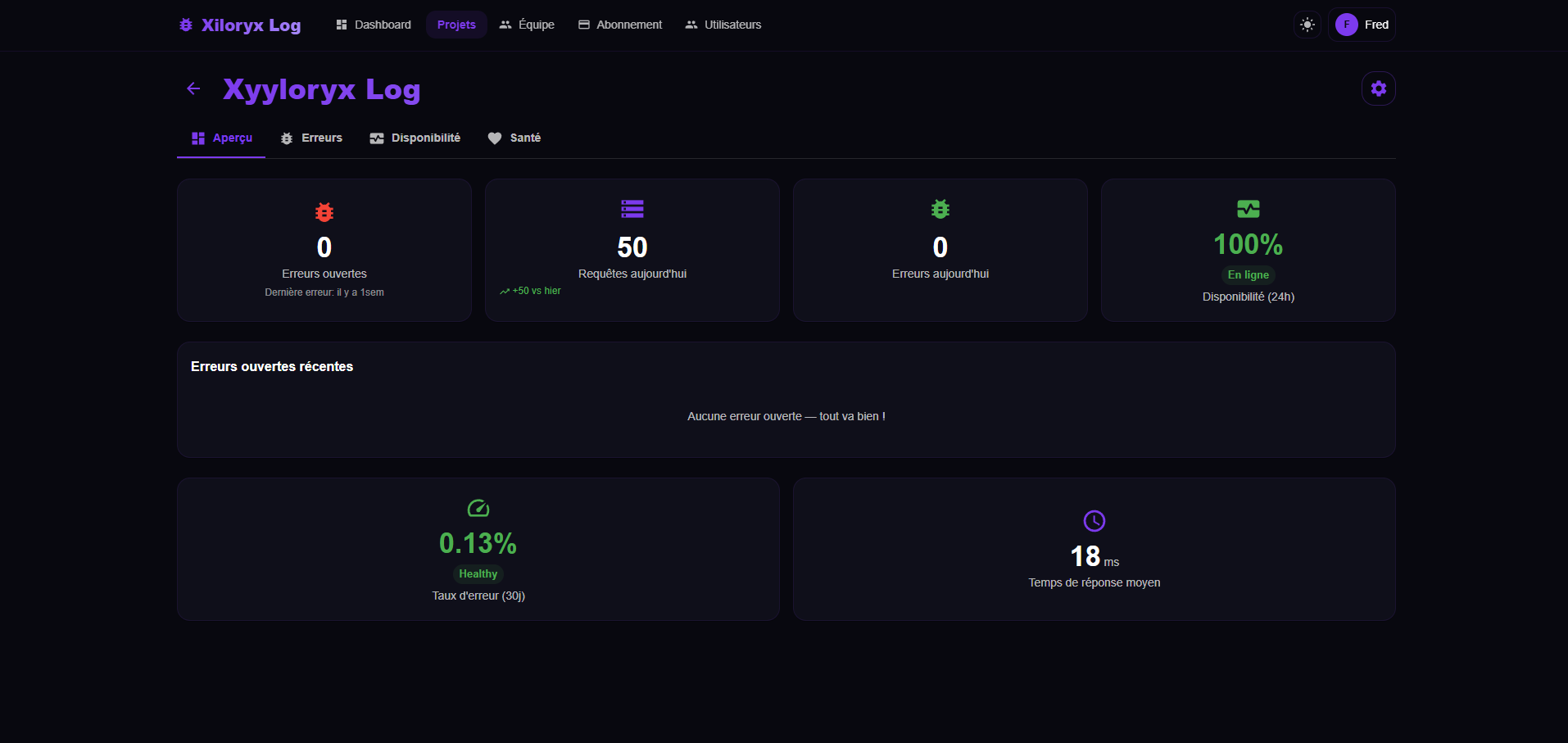Click the 'Aucune erreur ouverte' message
Screen dimensions: 1568x743
coord(786,416)
